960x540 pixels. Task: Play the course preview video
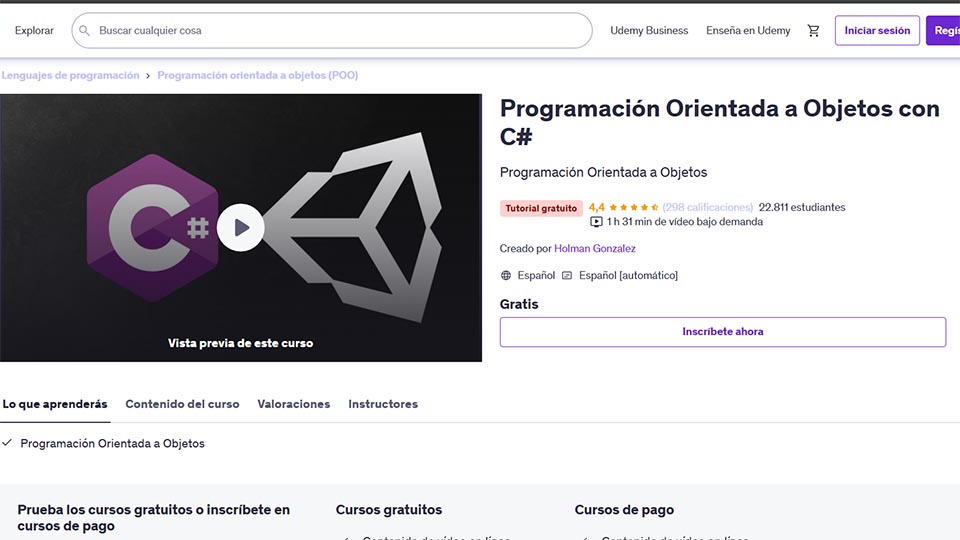pyautogui.click(x=240, y=228)
